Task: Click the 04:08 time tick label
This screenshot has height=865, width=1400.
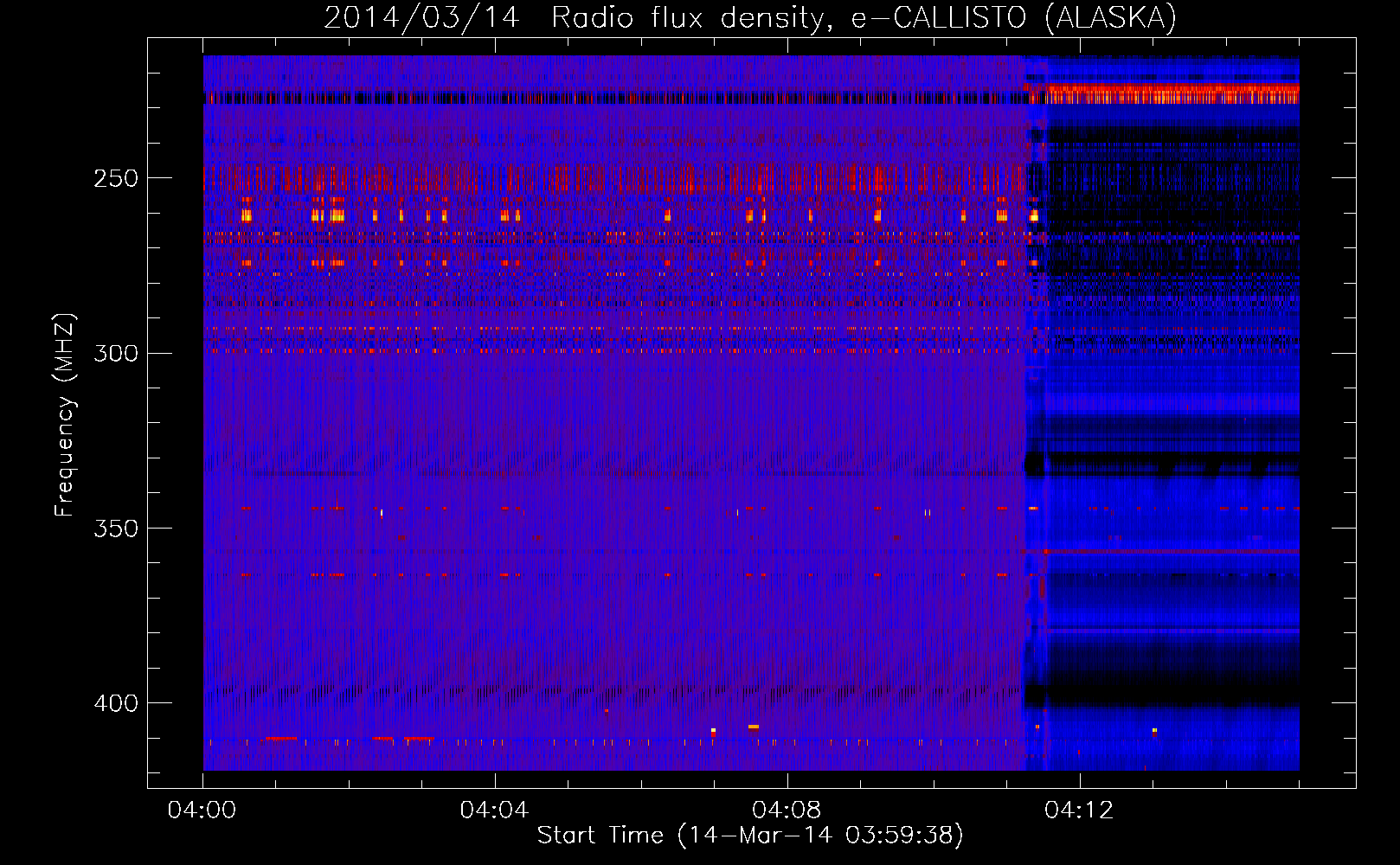Action: click(x=787, y=811)
